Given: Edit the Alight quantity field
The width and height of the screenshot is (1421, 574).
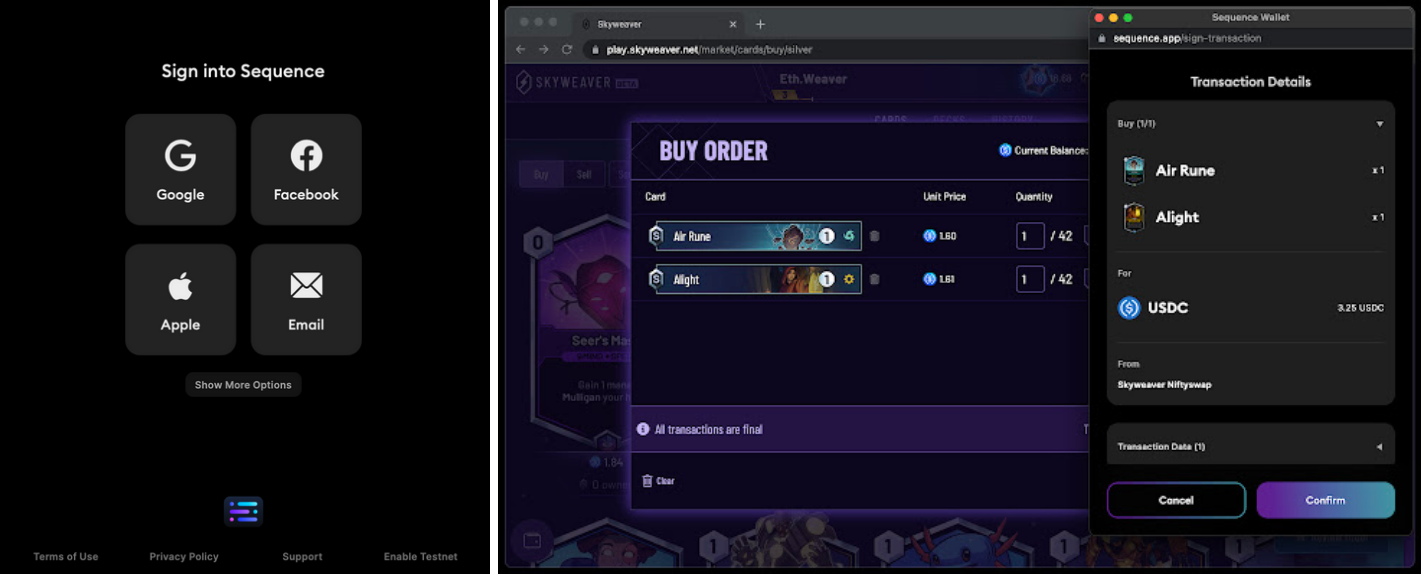Looking at the screenshot, I should pyautogui.click(x=1030, y=279).
